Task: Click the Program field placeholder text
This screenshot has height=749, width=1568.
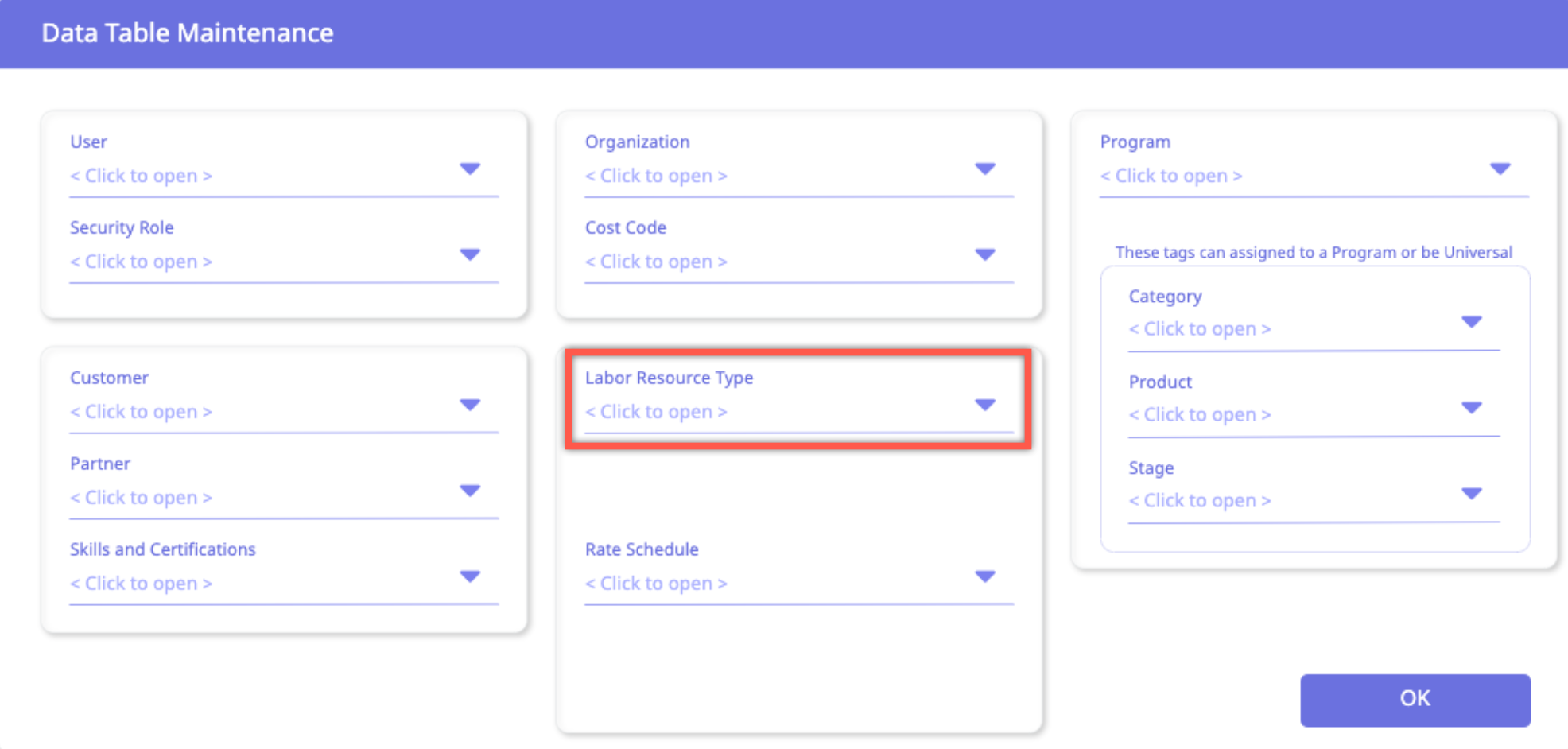Action: tap(1171, 176)
